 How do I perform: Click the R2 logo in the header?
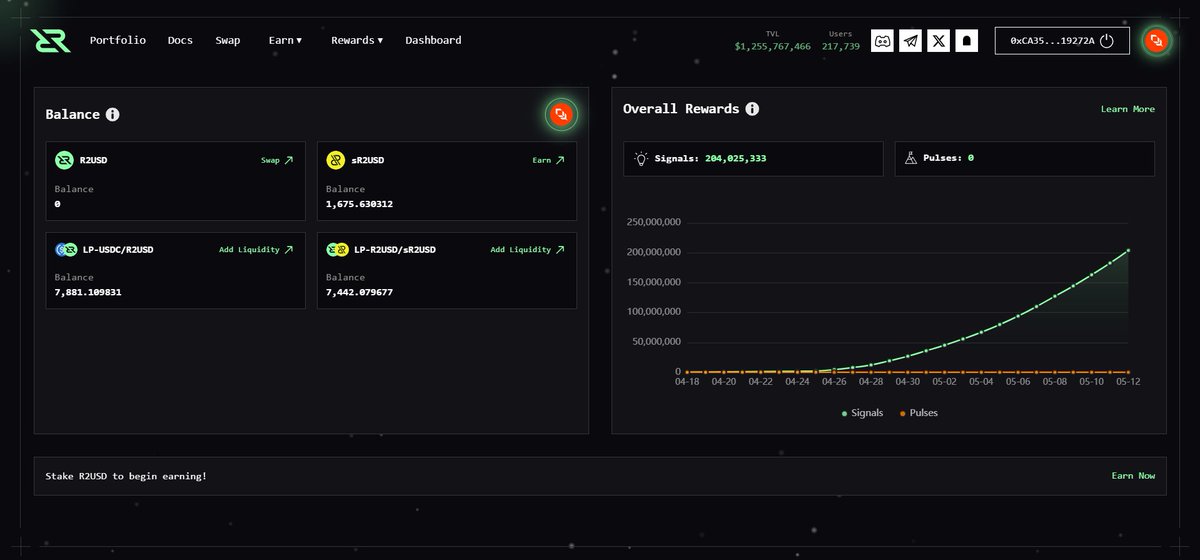50,41
